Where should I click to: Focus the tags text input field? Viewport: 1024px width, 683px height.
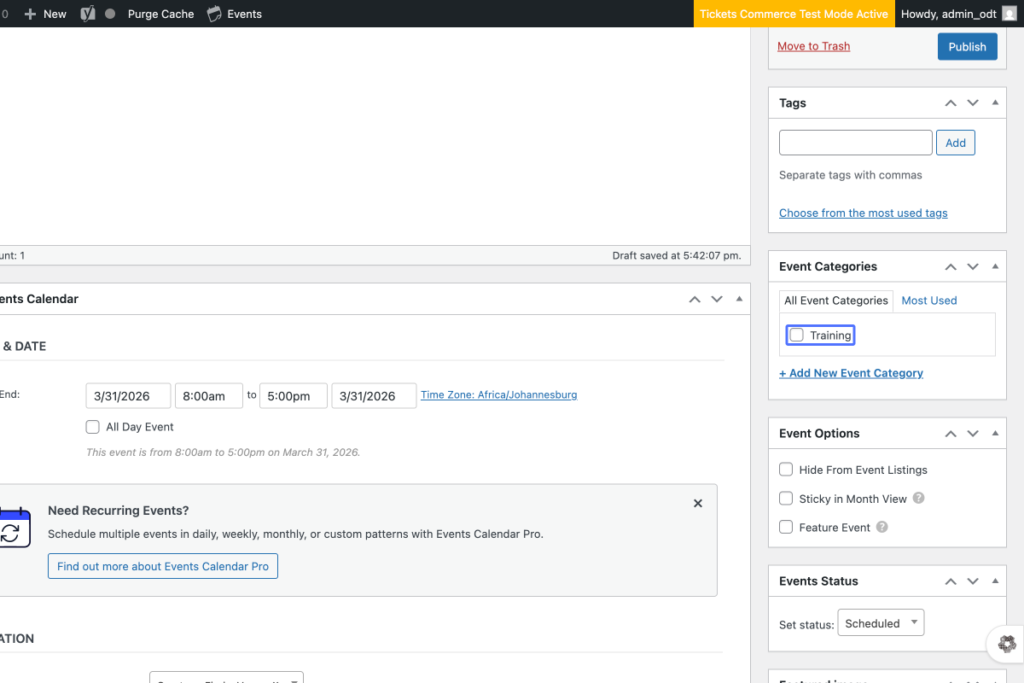pos(856,142)
